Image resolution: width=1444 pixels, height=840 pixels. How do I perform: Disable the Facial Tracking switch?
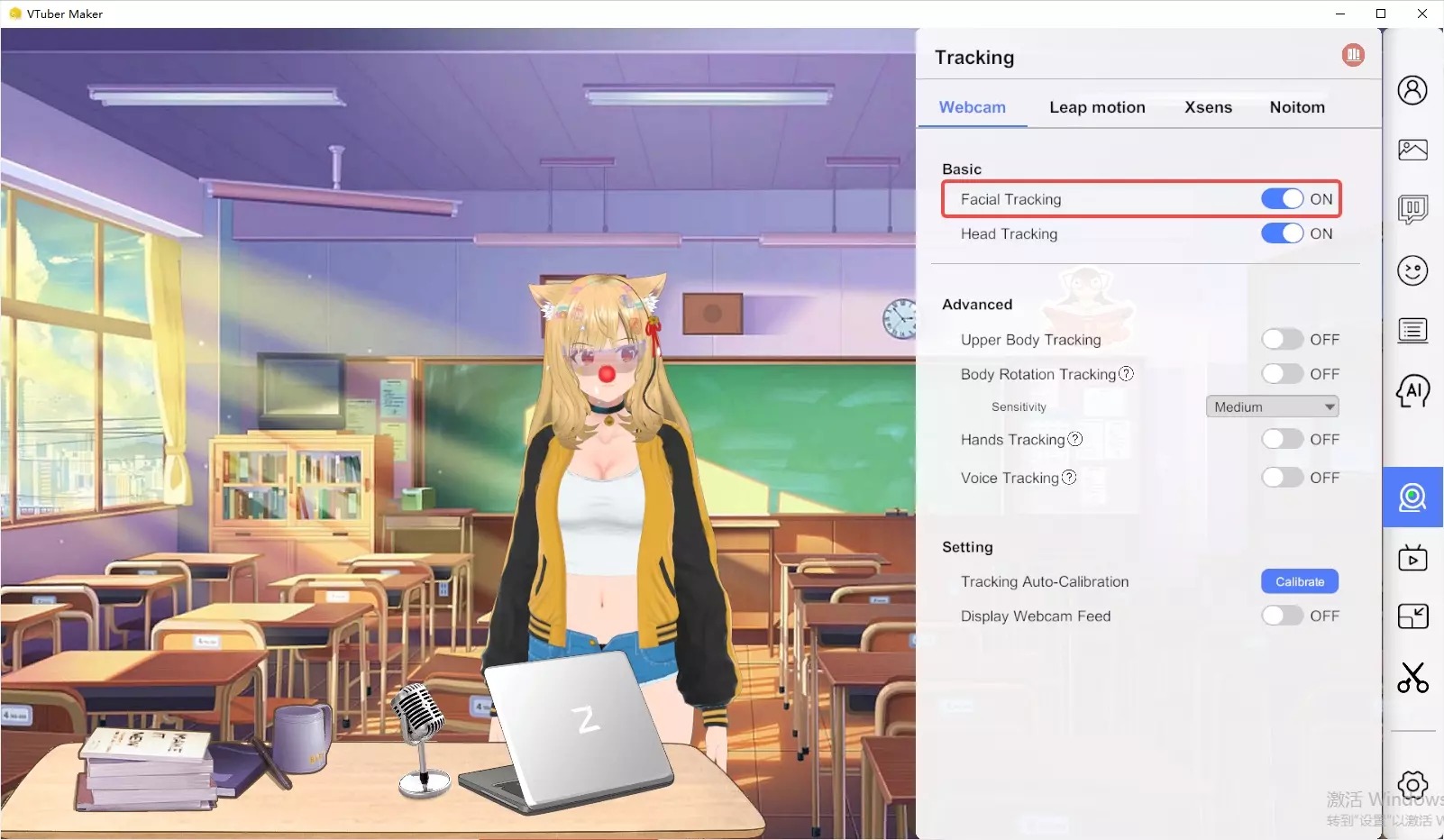click(x=1282, y=199)
